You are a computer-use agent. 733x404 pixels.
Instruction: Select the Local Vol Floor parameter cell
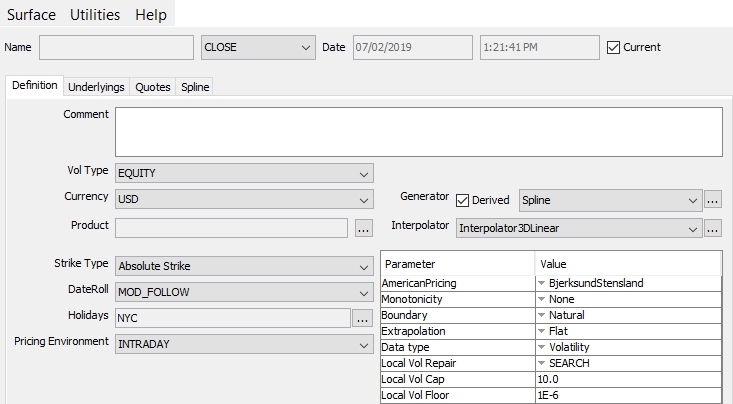[x=458, y=395]
